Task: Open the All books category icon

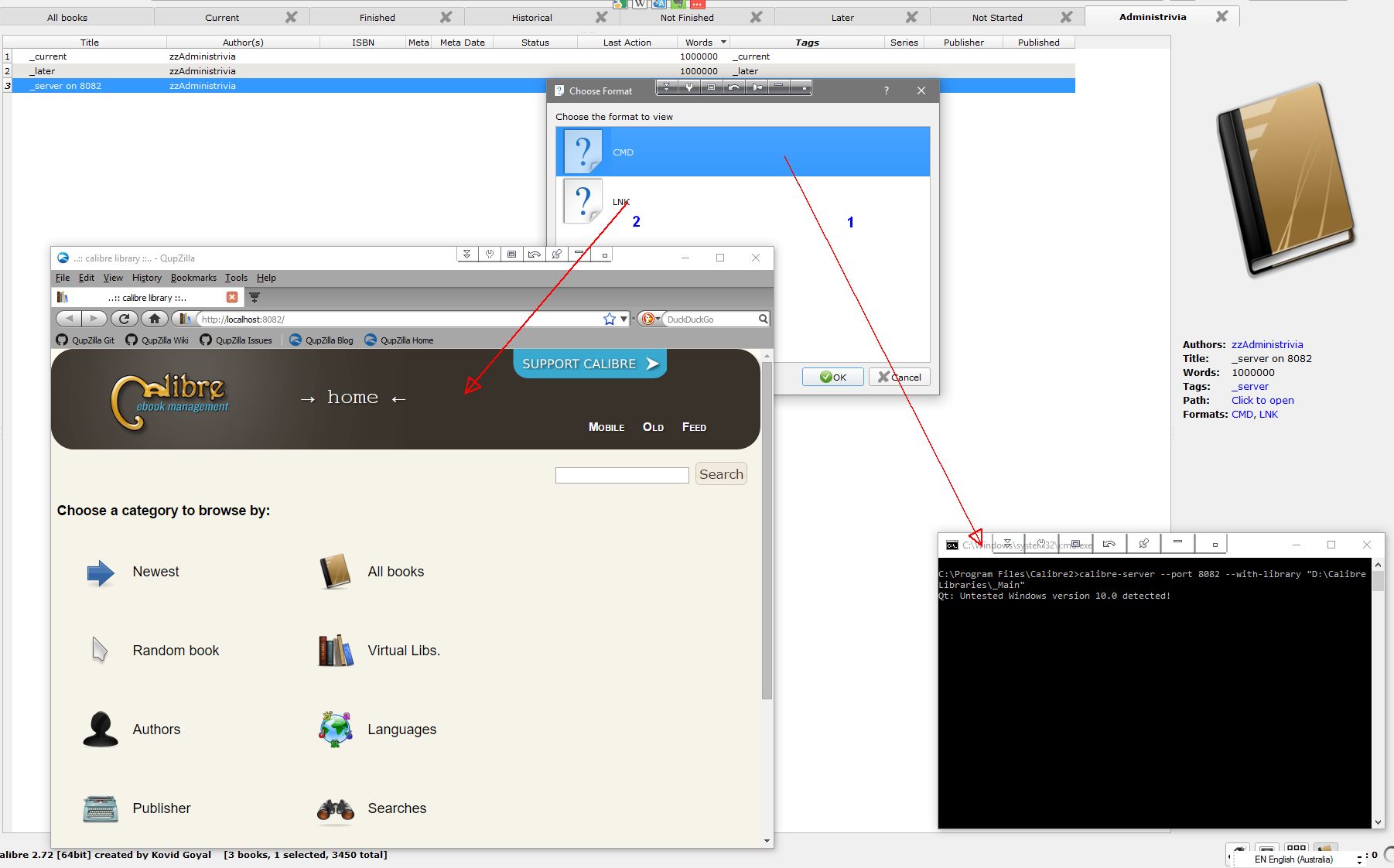Action: click(335, 572)
